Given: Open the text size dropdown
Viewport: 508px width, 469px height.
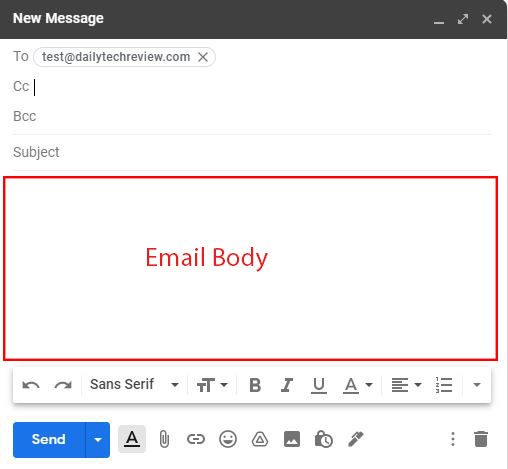Looking at the screenshot, I should point(212,385).
